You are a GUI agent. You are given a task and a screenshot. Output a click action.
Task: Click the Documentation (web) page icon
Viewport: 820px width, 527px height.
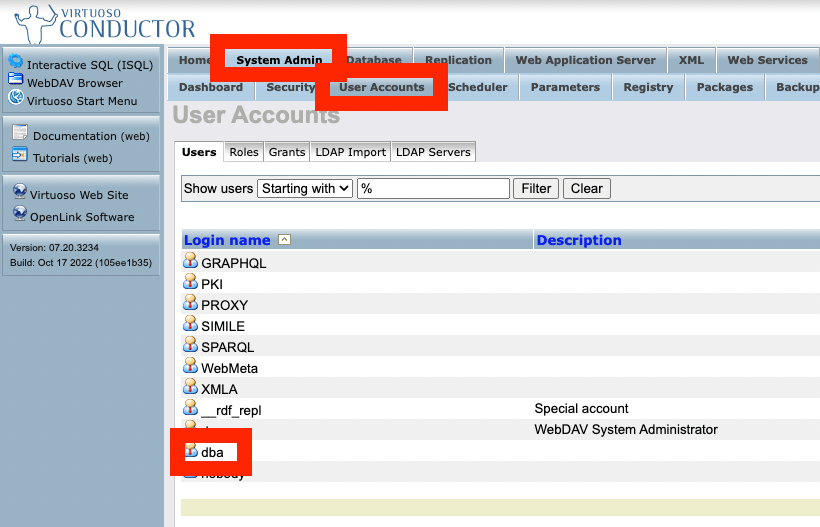coord(20,132)
